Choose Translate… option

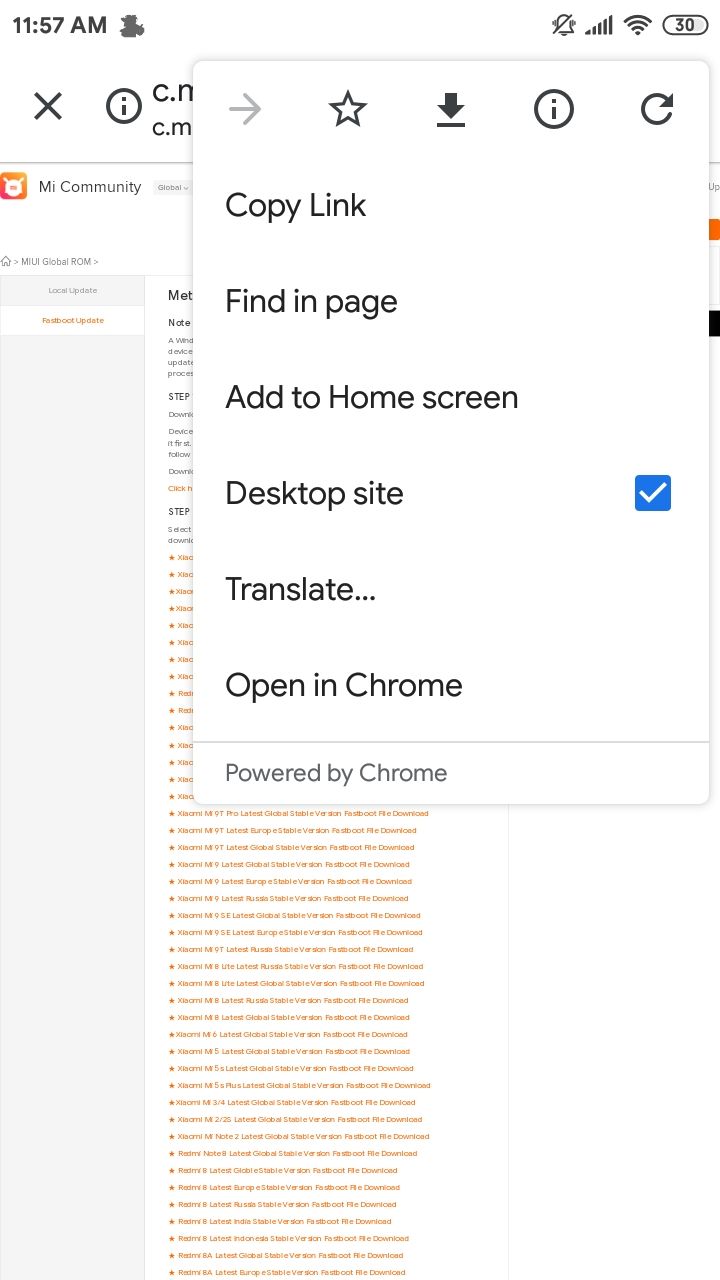click(x=451, y=589)
